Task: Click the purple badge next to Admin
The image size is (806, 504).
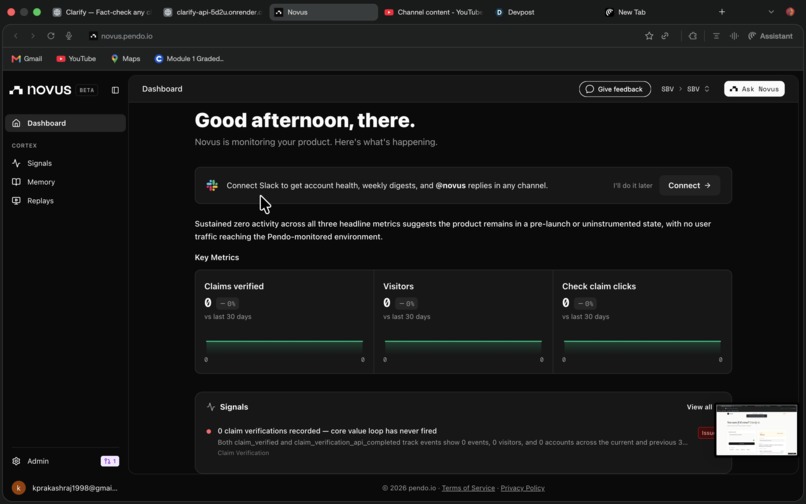Action: (x=109, y=461)
